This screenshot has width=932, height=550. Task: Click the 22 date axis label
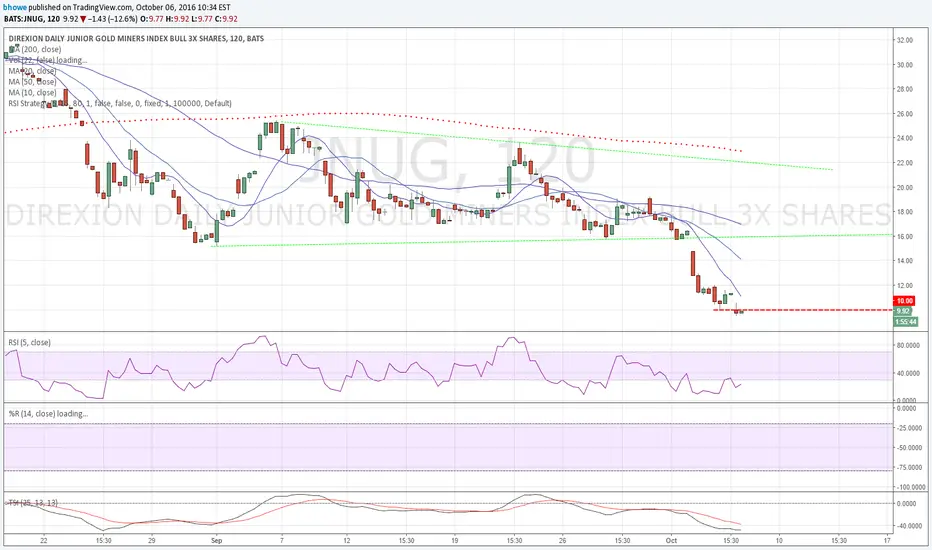(x=43, y=540)
